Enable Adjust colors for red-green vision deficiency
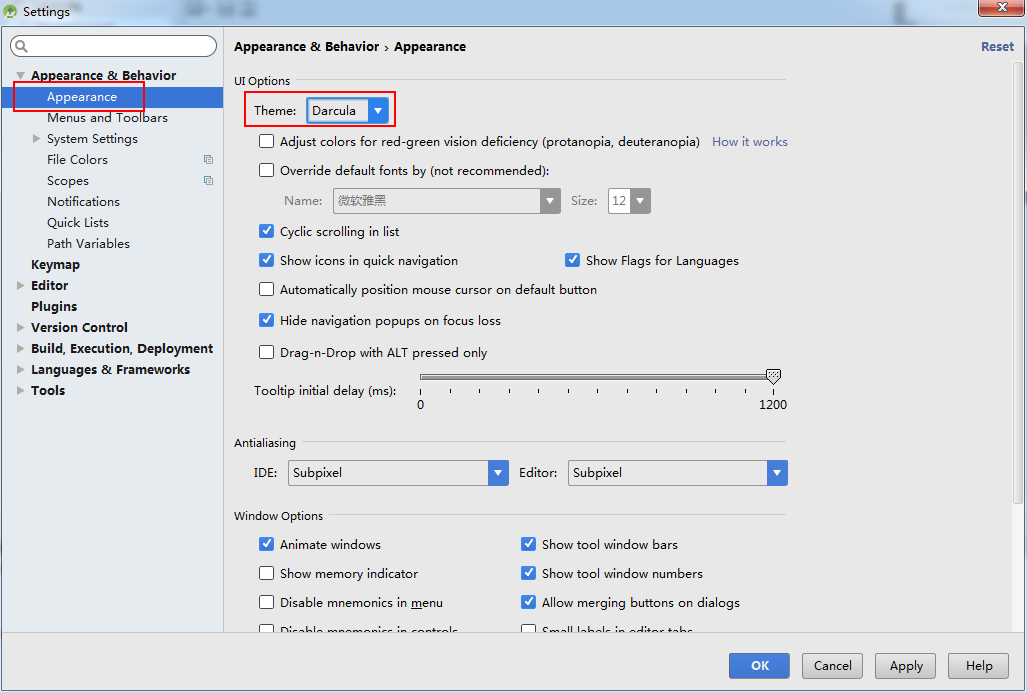This screenshot has height=693, width=1027. pyautogui.click(x=267, y=141)
